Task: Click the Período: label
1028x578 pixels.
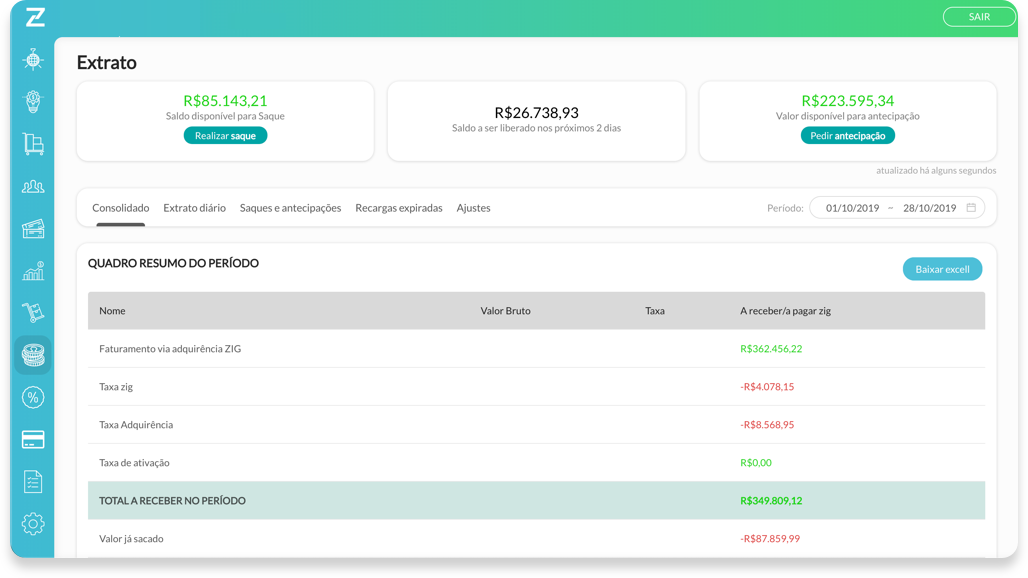Action: 785,208
